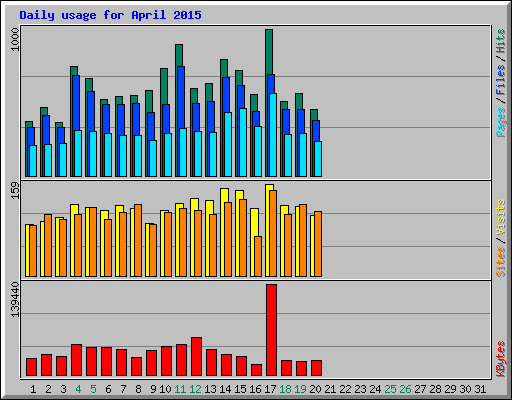Select day 27 on the date axis

(420, 389)
